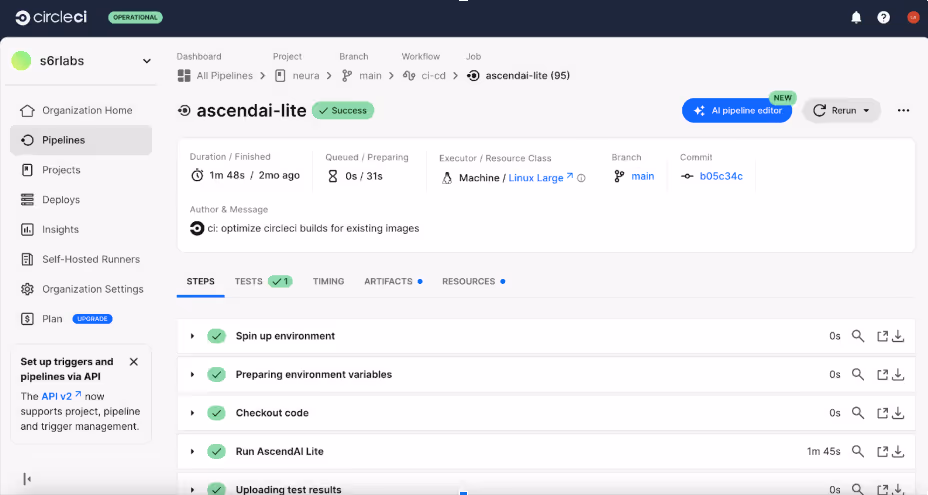
Task: Open Preparing environment variables output in new tab
Action: [x=882, y=375]
